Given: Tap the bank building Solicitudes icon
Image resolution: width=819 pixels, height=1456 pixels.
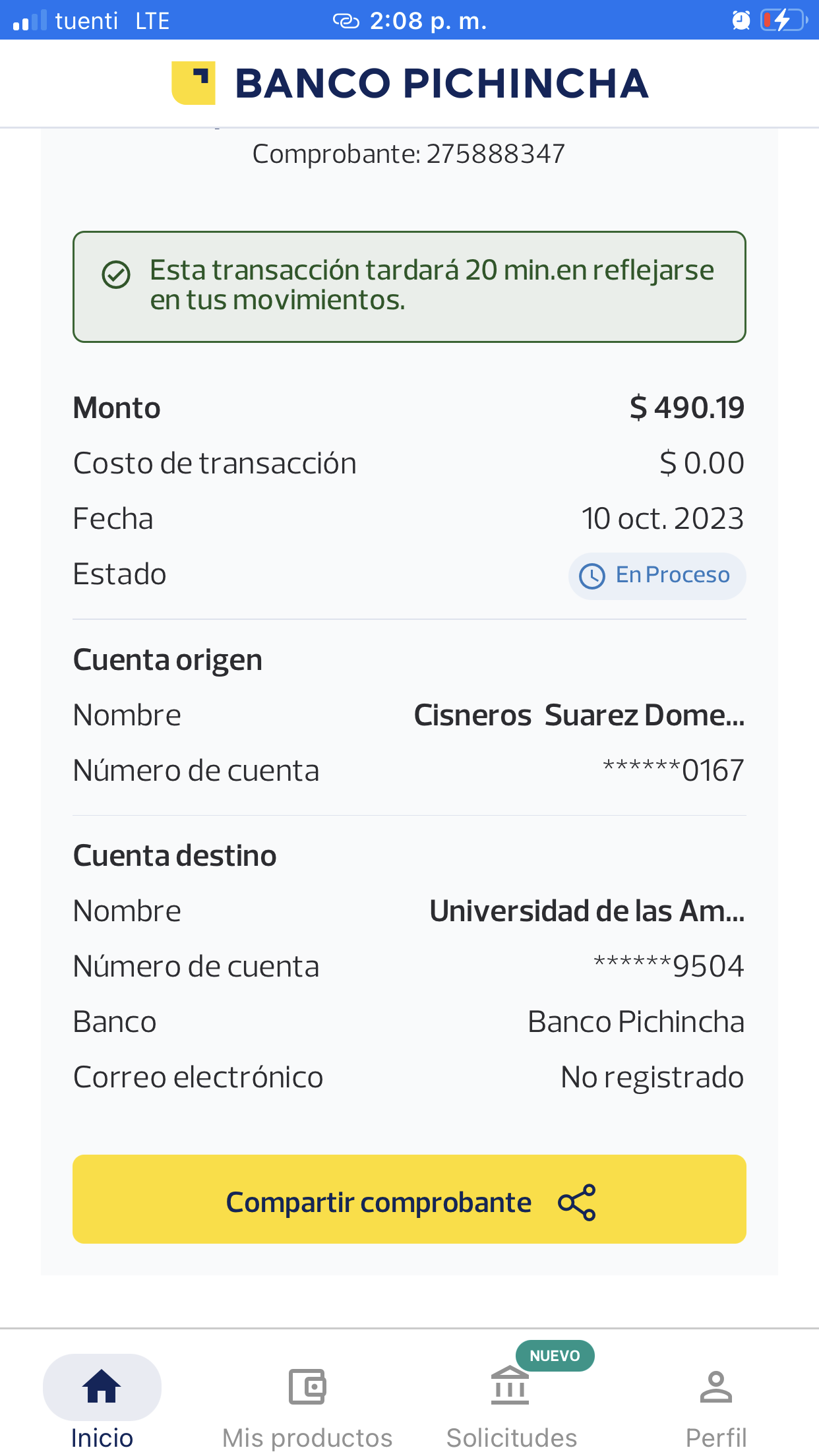Looking at the screenshot, I should pyautogui.click(x=510, y=1385).
